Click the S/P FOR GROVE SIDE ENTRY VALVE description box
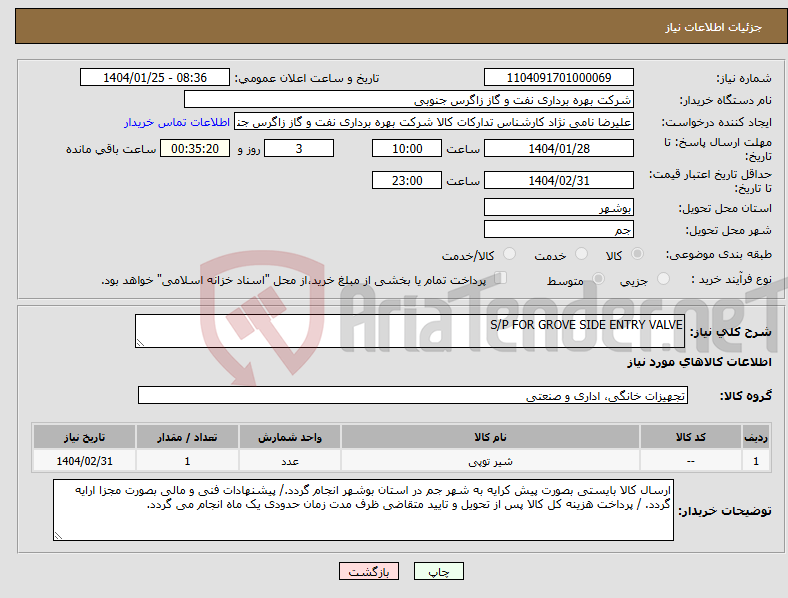Screen dimensions: 788x598 click(410, 331)
